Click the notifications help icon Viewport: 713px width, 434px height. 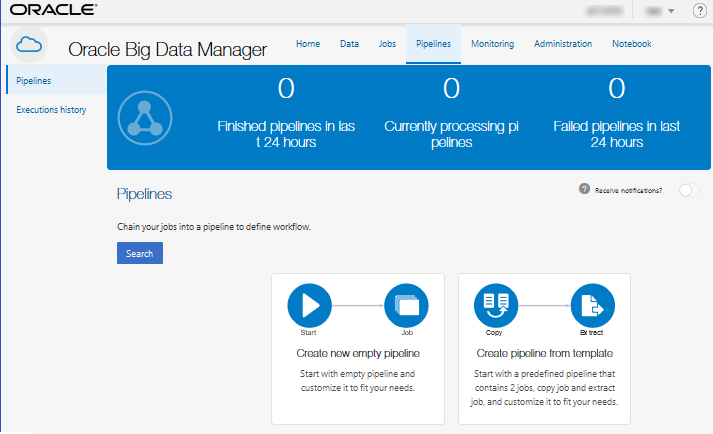(584, 189)
